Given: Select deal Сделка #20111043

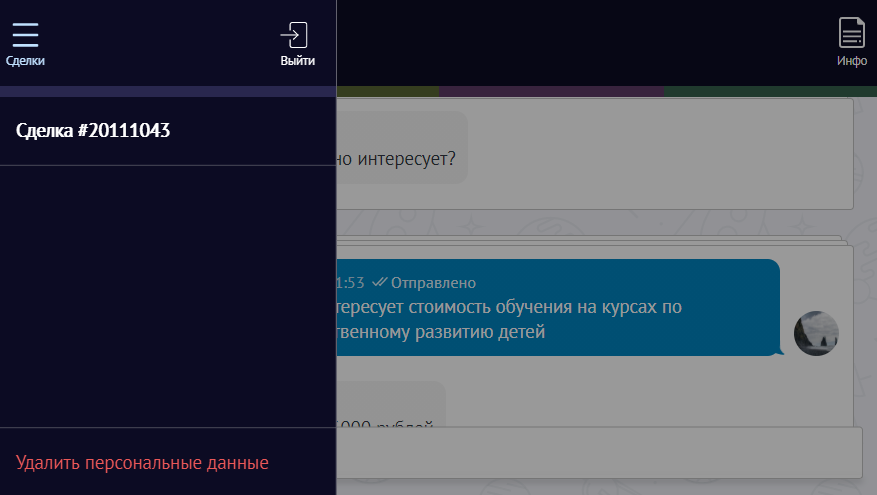Looking at the screenshot, I should point(93,130).
